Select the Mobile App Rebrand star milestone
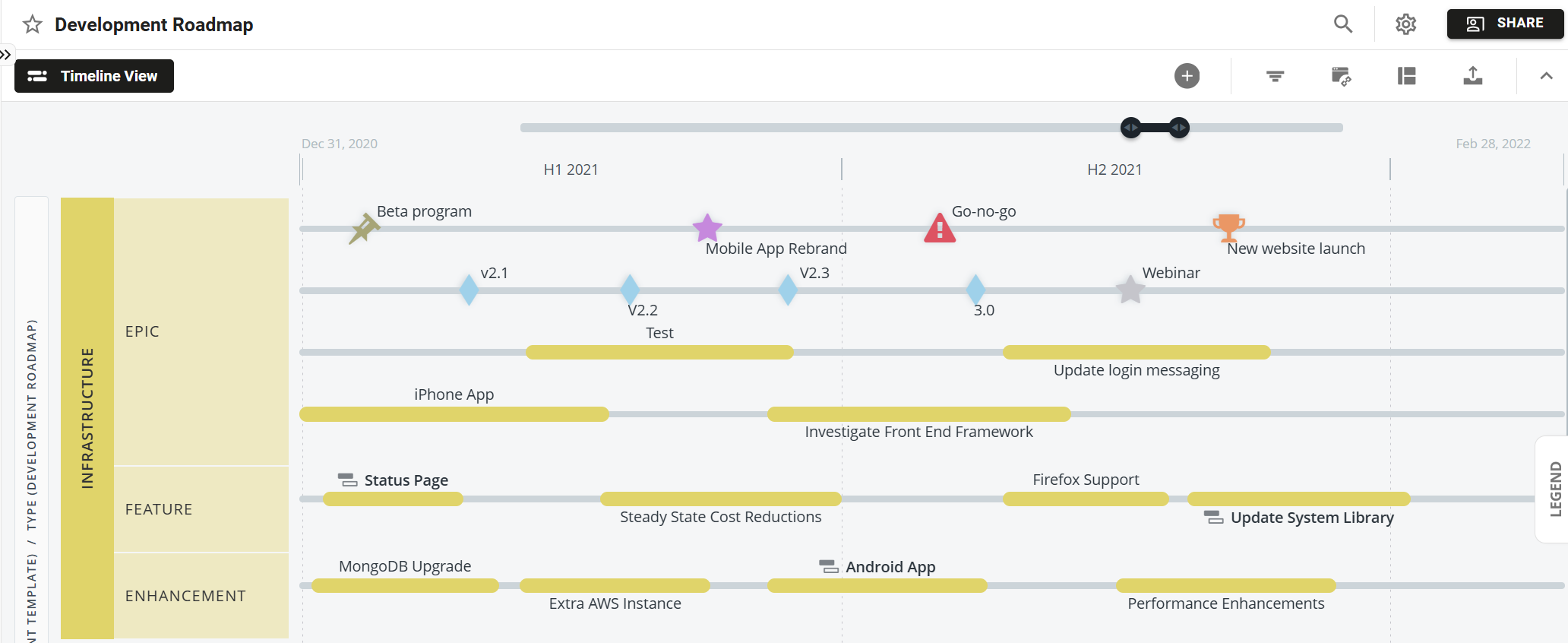This screenshot has height=643, width=1568. 707,227
